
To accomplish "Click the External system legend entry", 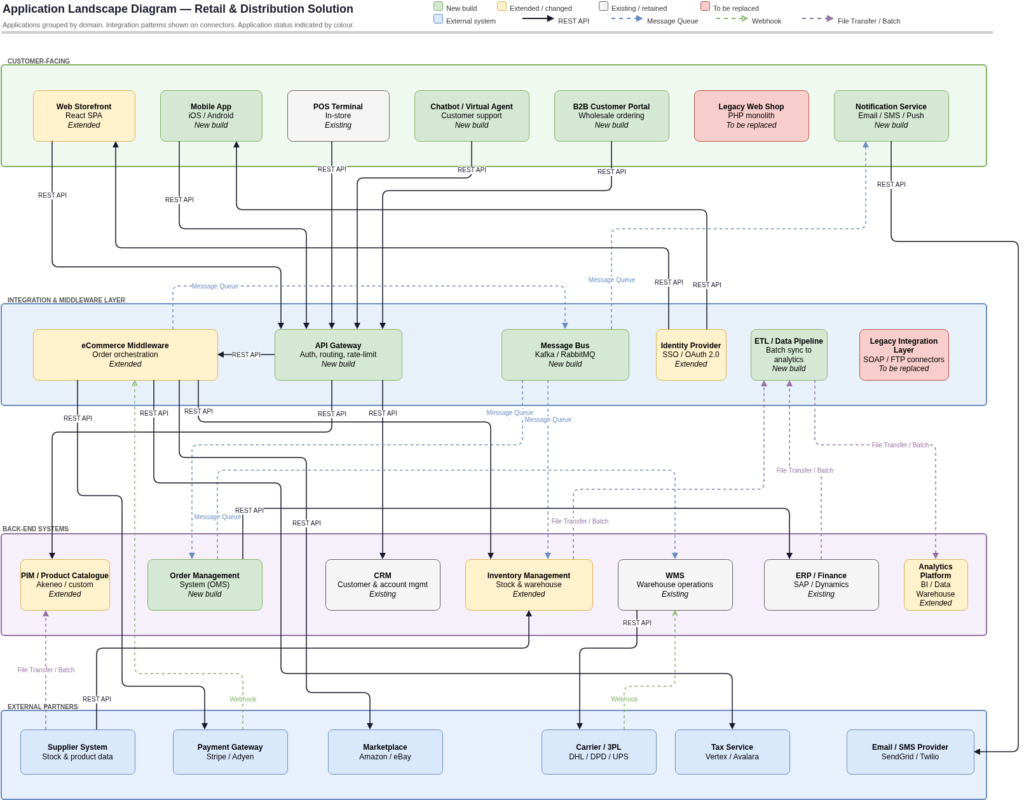I will [x=437, y=20].
